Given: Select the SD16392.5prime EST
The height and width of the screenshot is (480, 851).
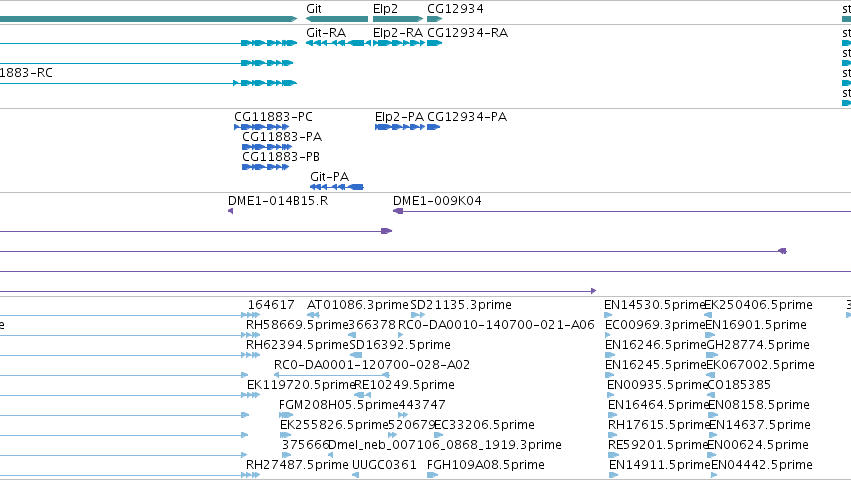Looking at the screenshot, I should 399,345.
